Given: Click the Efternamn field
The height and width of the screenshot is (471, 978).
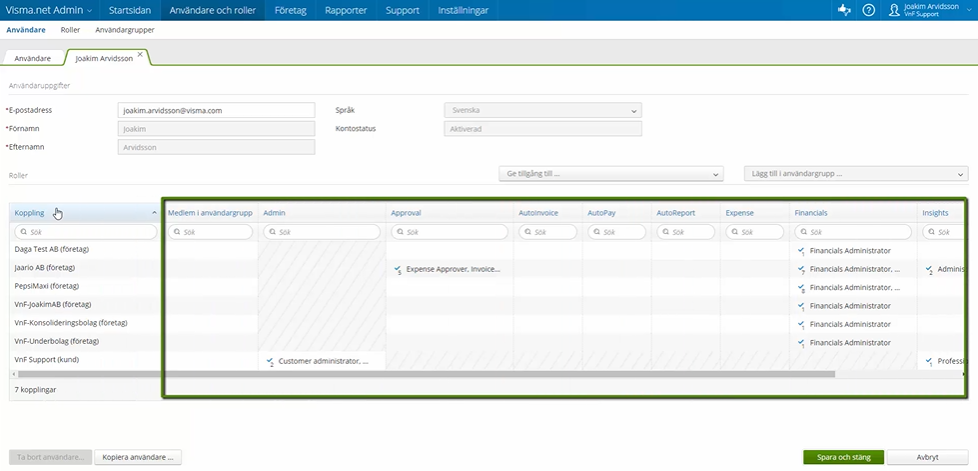Looking at the screenshot, I should (x=216, y=147).
